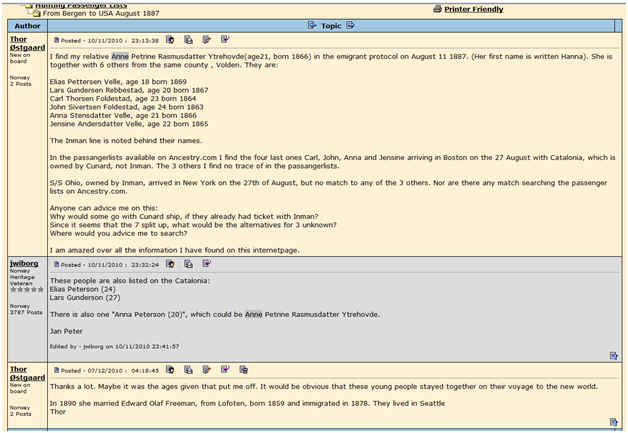View profile icon in the 23:13:38 post

[x=170, y=40]
